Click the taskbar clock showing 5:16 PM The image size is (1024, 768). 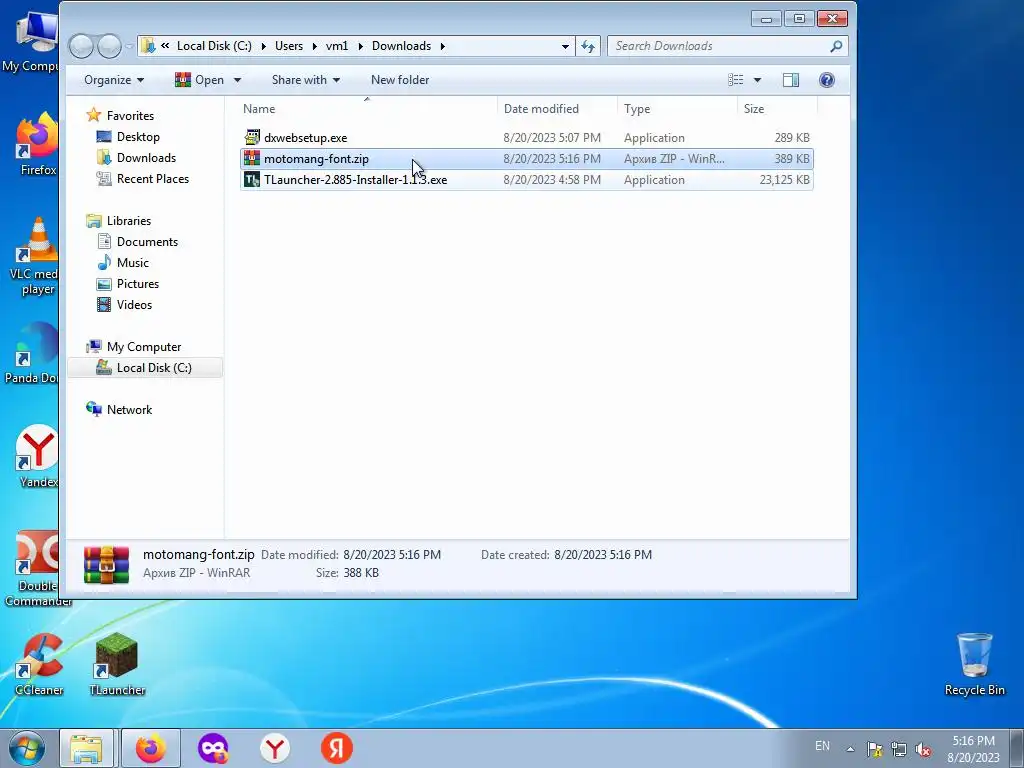(x=973, y=749)
